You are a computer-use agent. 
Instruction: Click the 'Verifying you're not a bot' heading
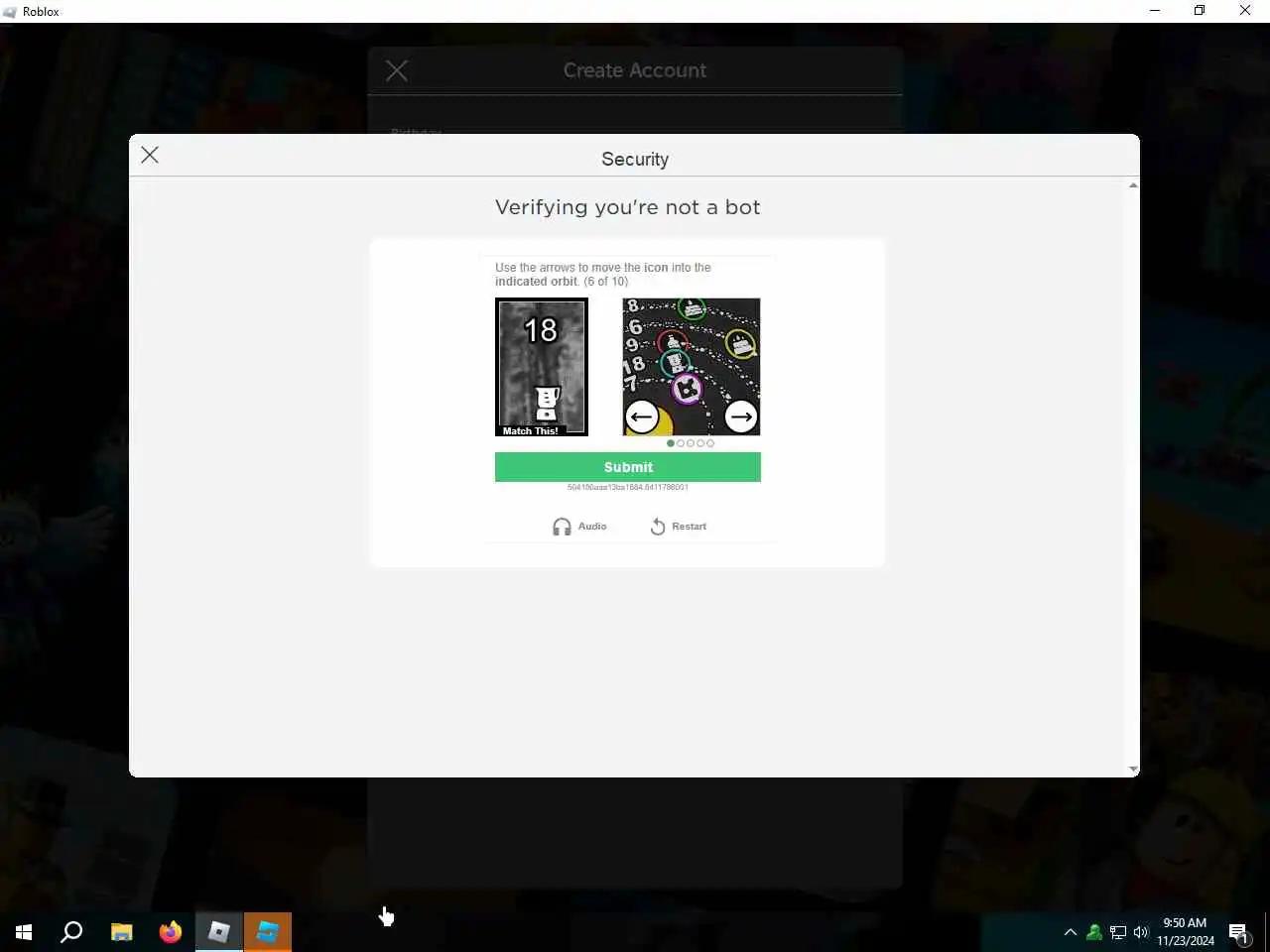point(628,207)
